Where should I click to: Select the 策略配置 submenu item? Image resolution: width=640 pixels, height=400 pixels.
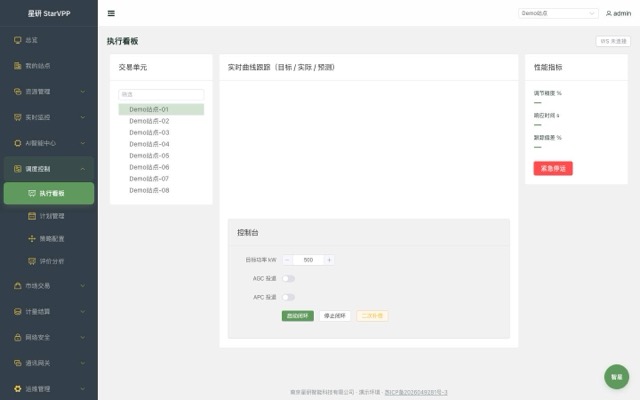[x=49, y=239]
